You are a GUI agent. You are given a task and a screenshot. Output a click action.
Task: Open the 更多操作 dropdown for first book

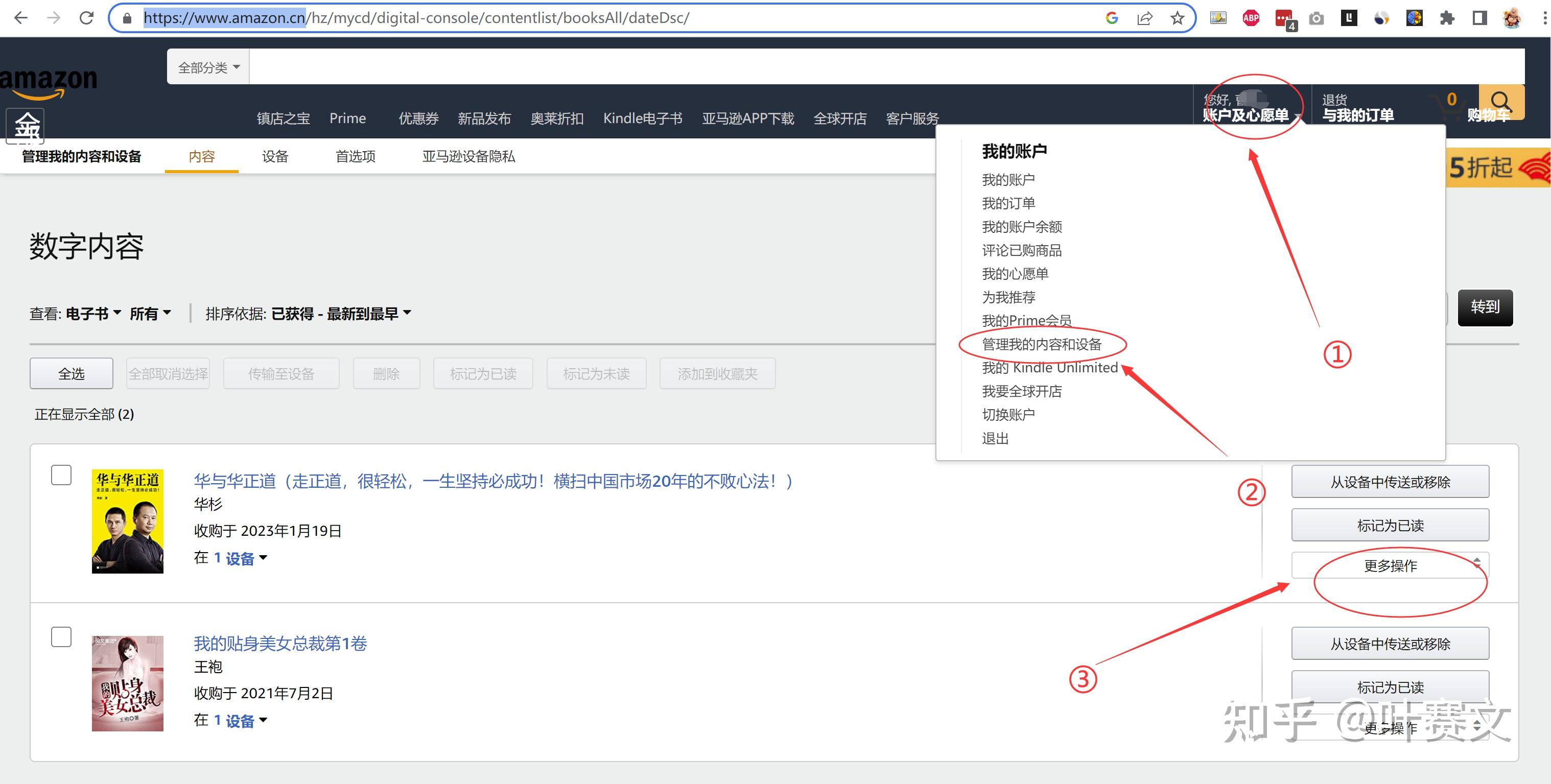point(1390,565)
